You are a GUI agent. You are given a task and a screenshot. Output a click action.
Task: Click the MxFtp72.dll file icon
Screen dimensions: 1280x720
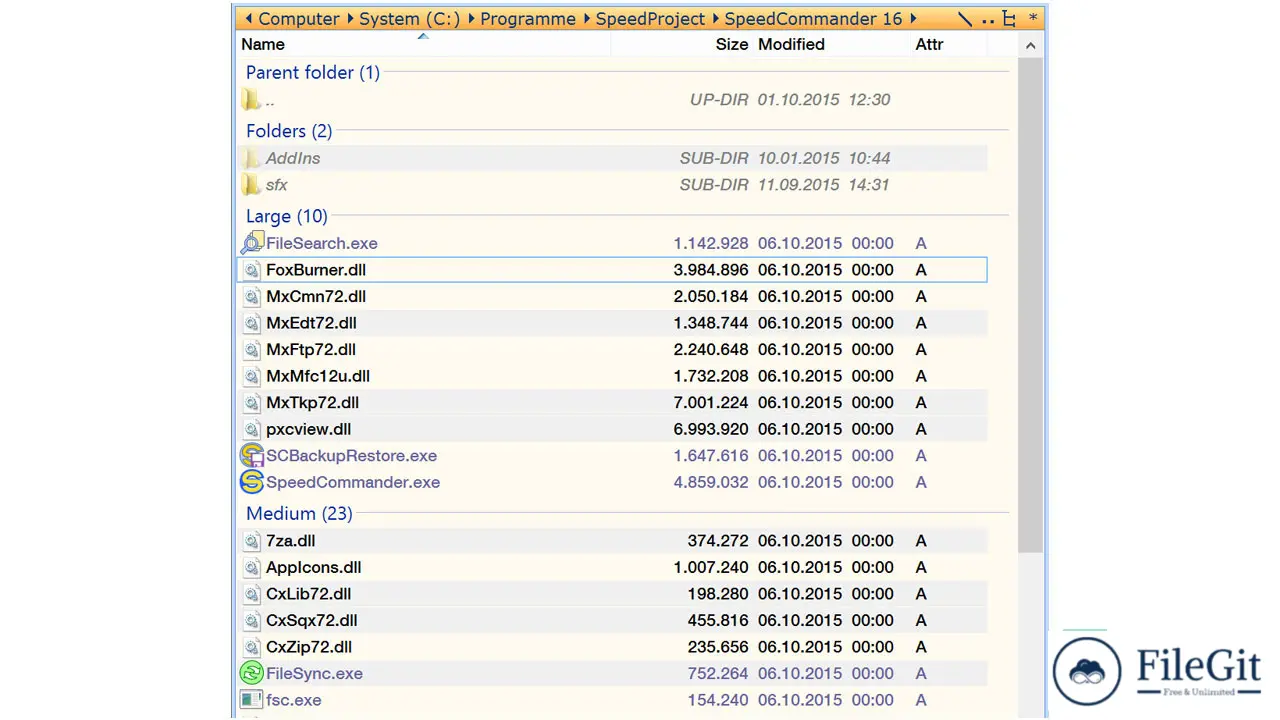[252, 350]
